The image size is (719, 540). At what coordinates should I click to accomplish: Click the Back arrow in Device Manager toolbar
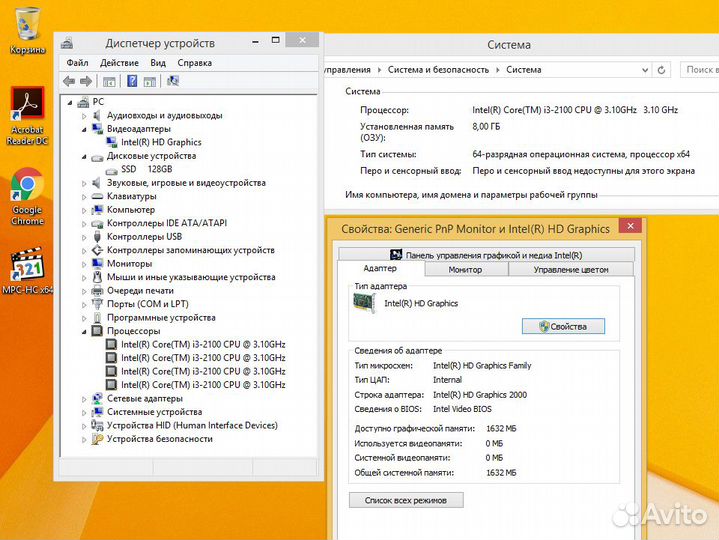point(68,81)
